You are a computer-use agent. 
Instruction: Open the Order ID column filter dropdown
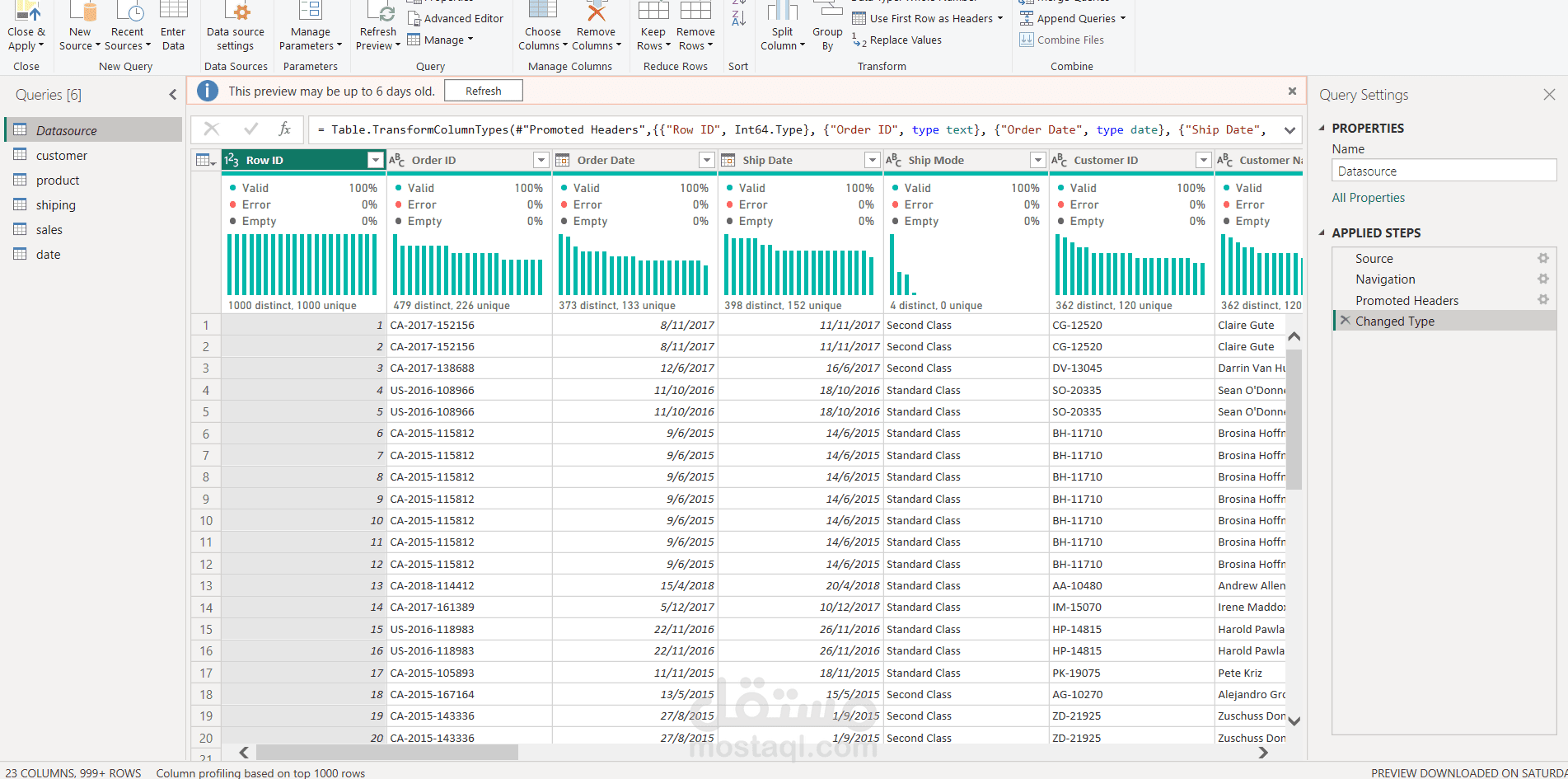coord(541,160)
